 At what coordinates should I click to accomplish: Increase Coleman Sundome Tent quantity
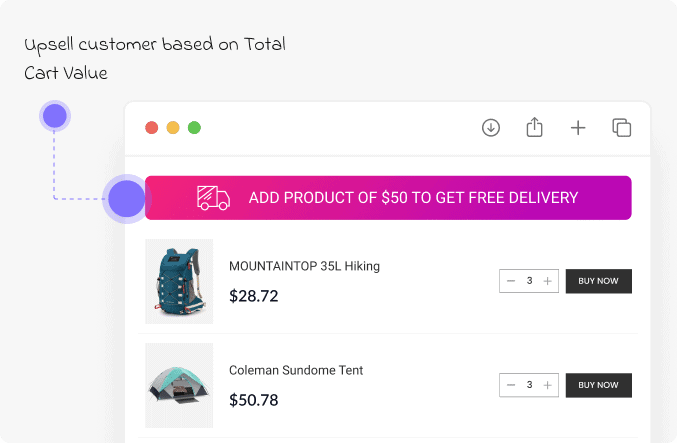pos(547,384)
